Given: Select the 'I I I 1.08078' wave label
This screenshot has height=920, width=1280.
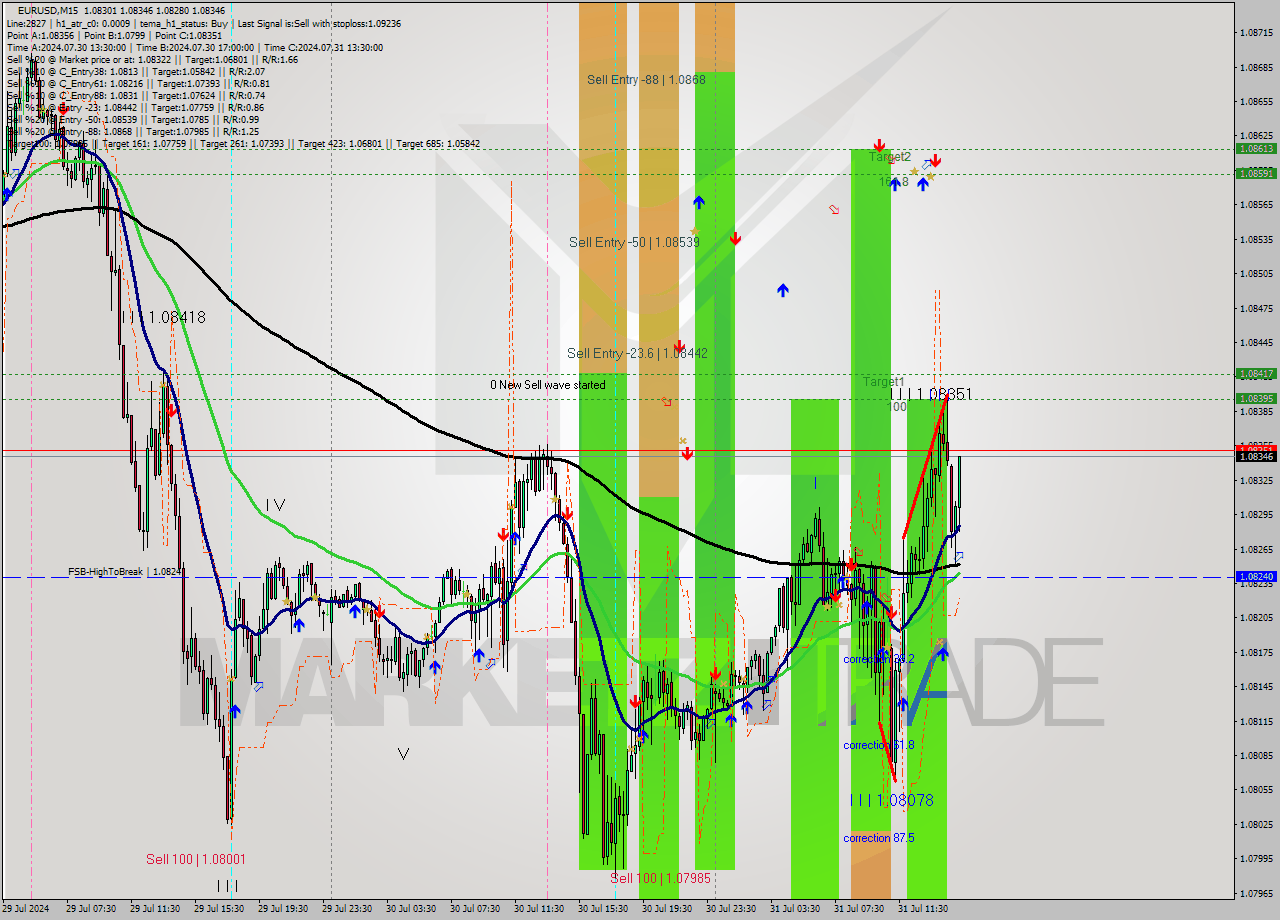Looking at the screenshot, I should pyautogui.click(x=892, y=800).
